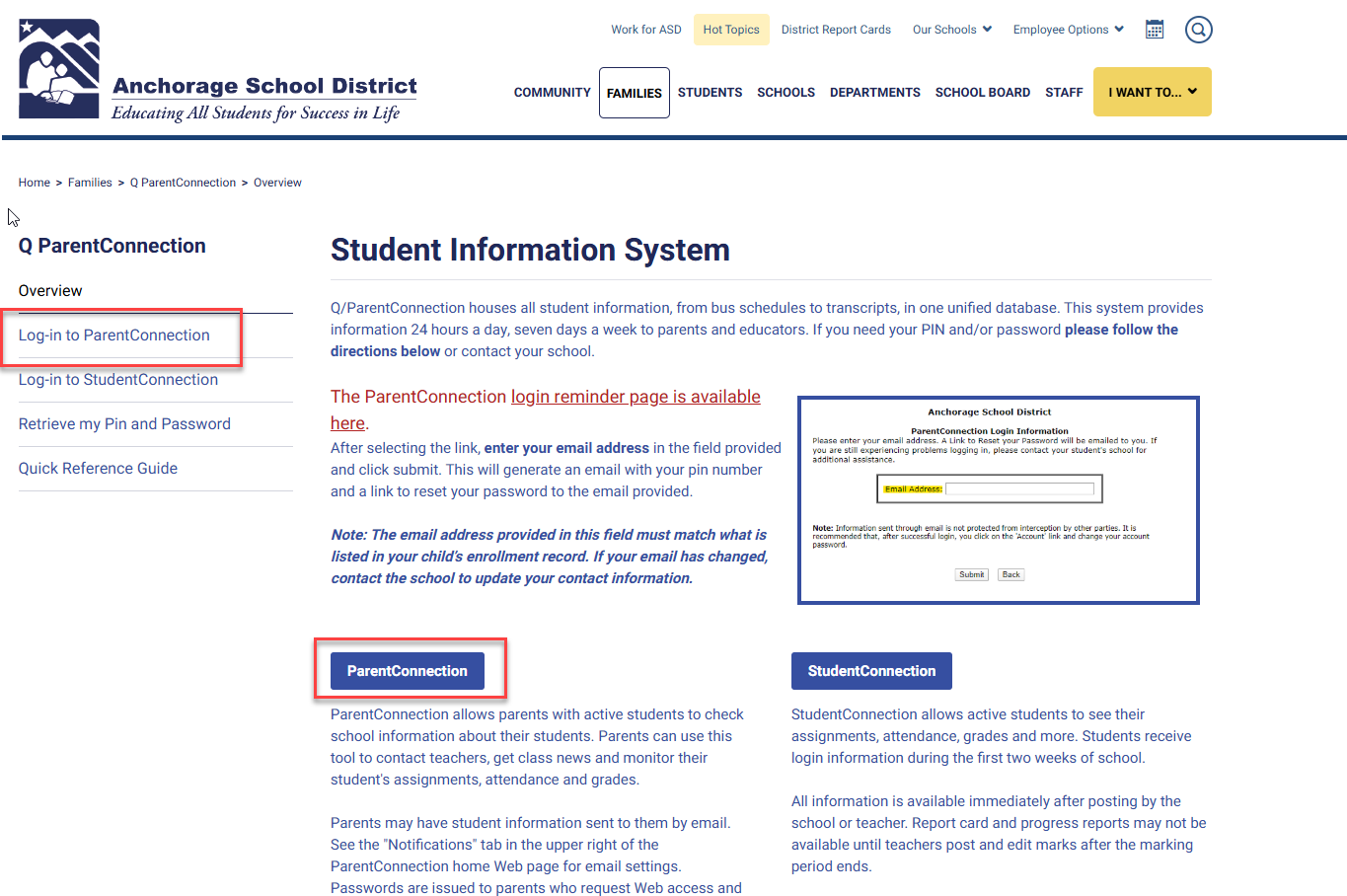The width and height of the screenshot is (1347, 896).
Task: Open the SCHOOLS menu
Action: click(786, 93)
